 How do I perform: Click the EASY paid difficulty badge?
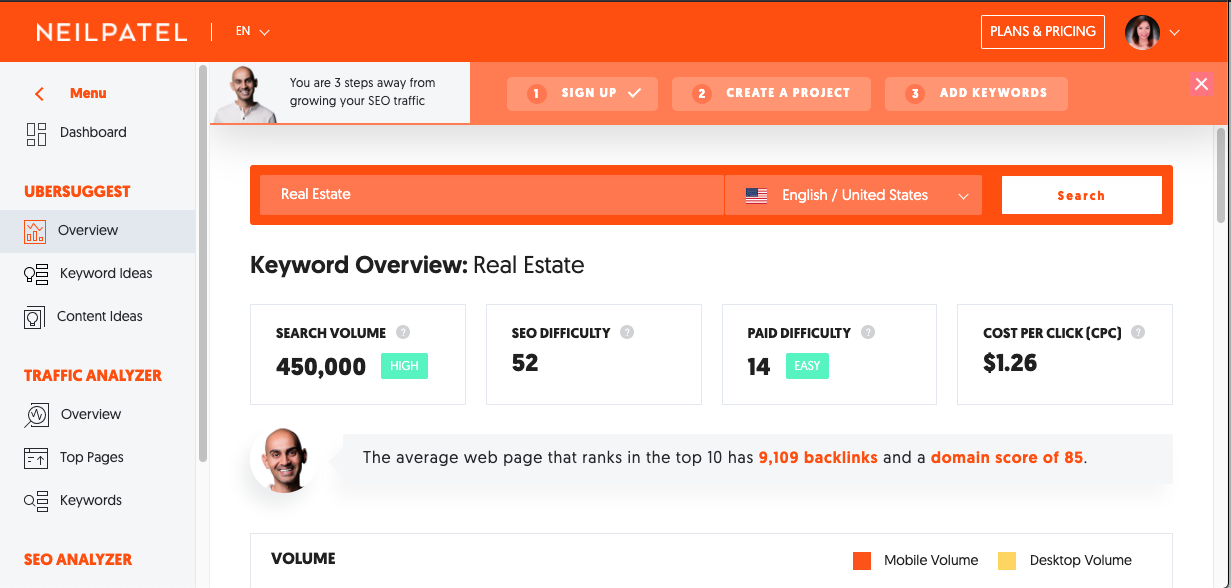click(807, 367)
